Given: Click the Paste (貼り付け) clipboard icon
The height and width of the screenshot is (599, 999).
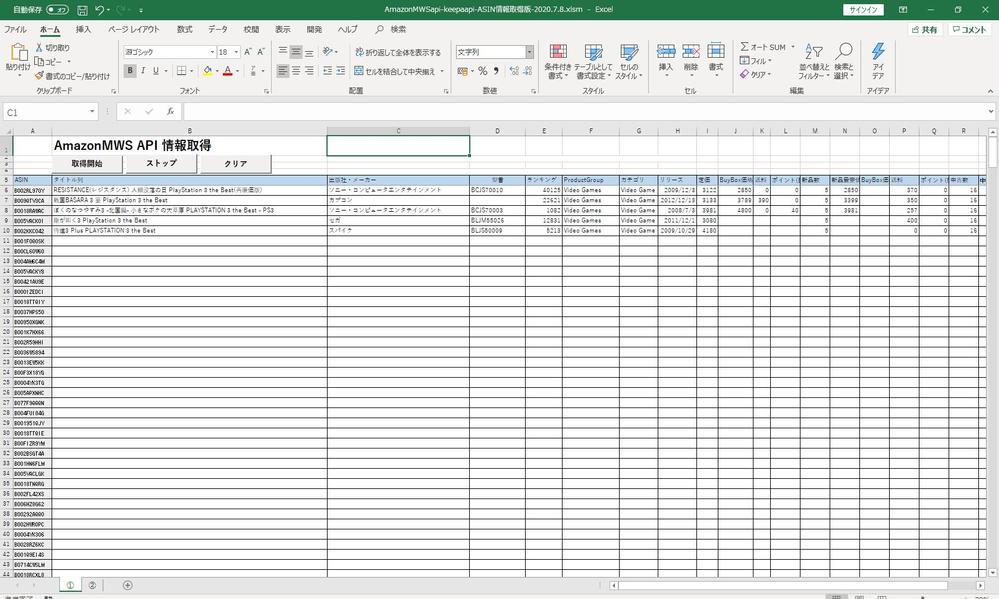Looking at the screenshot, I should tap(18, 53).
